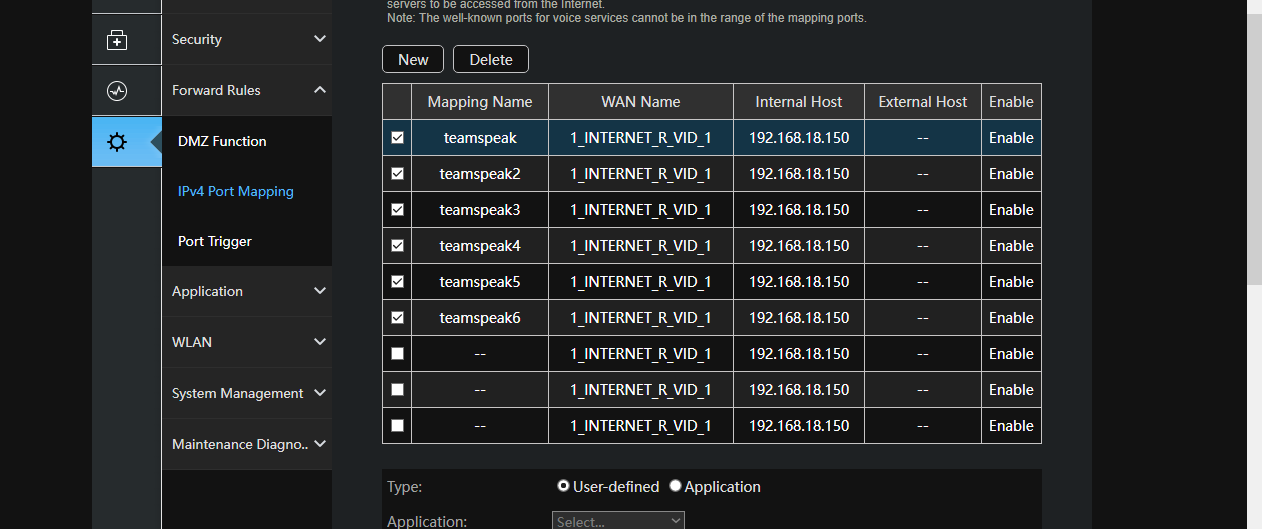Expand the System Management section

click(246, 393)
